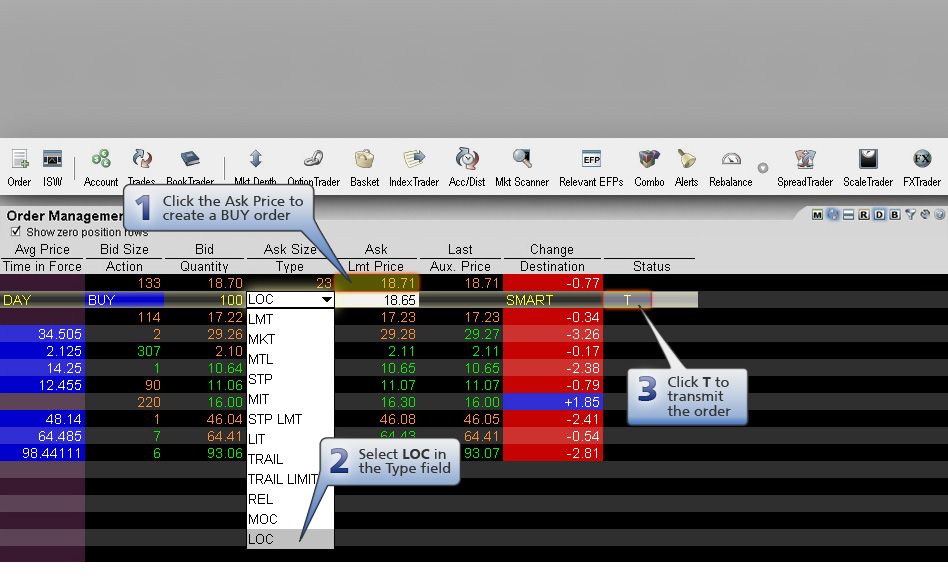Open the Account window

point(101,168)
